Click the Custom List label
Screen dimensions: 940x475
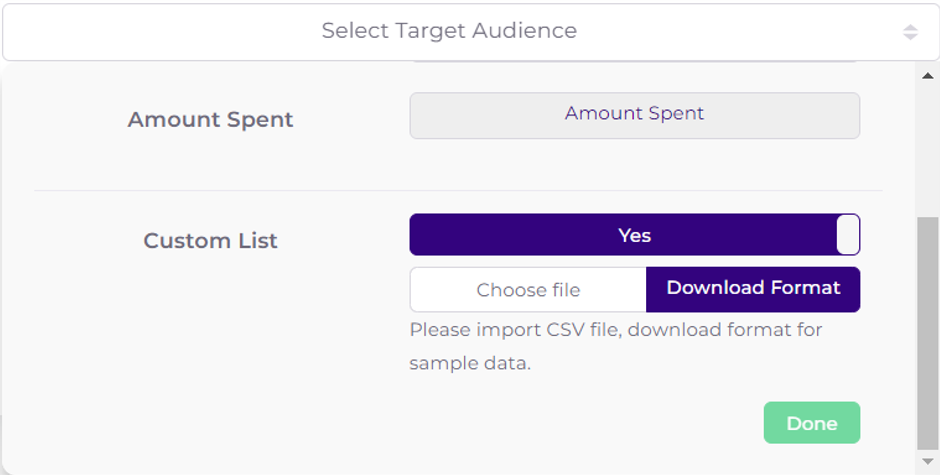[x=210, y=241]
